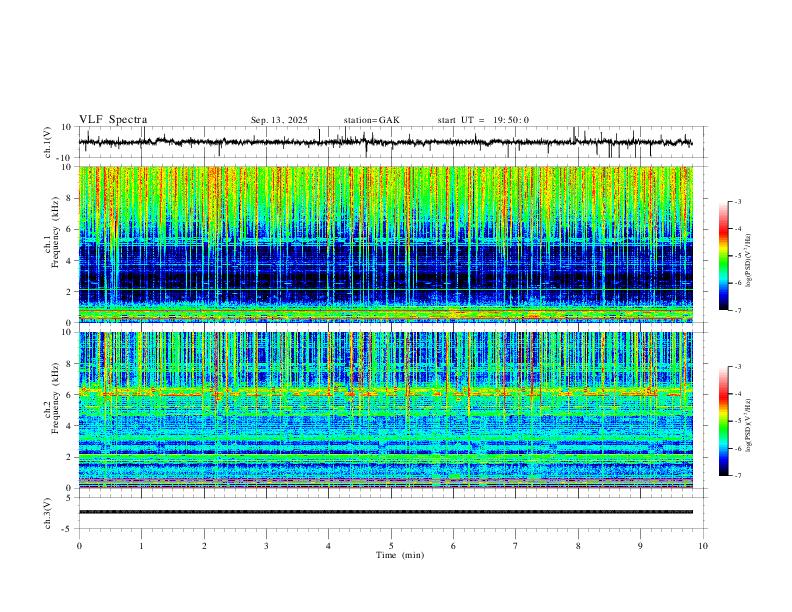Click the lower PSD color scale bar

723,421
